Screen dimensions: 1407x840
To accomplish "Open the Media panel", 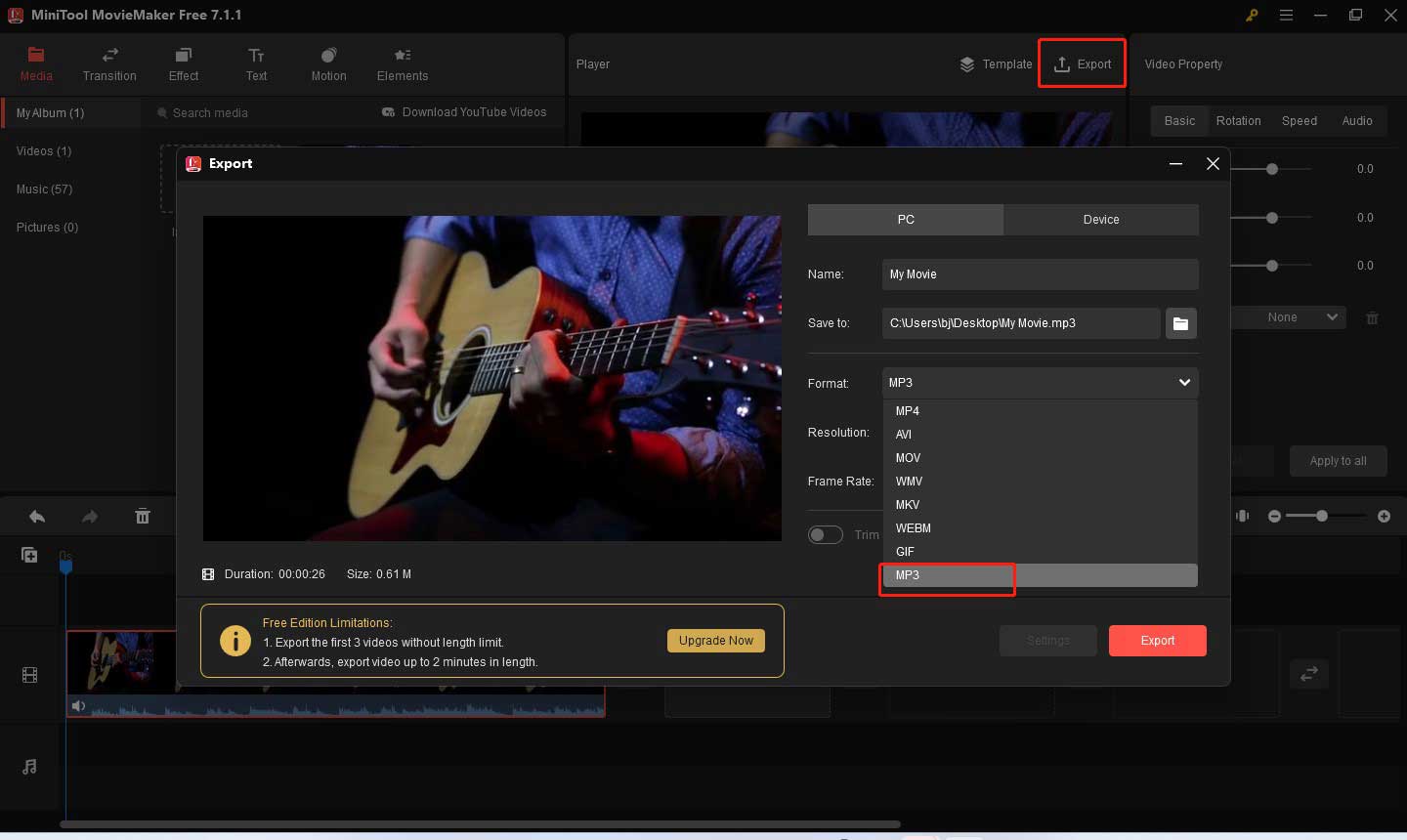I will [36, 64].
